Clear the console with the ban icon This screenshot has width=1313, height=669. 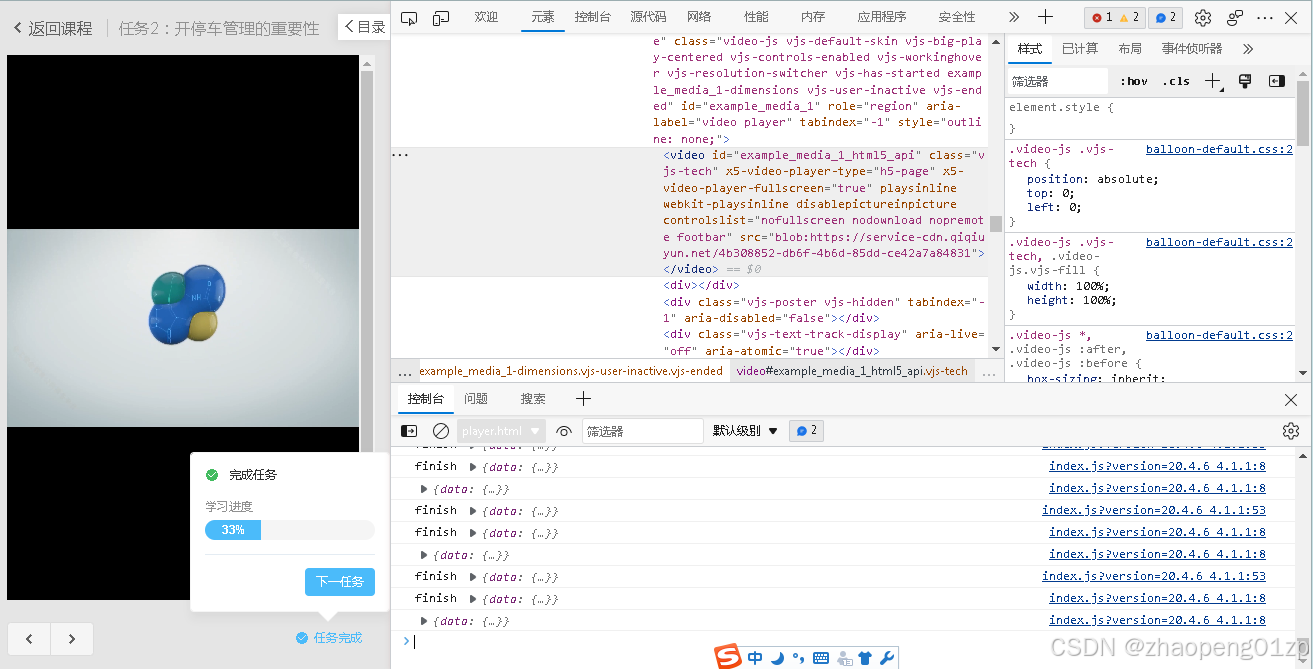pos(441,431)
